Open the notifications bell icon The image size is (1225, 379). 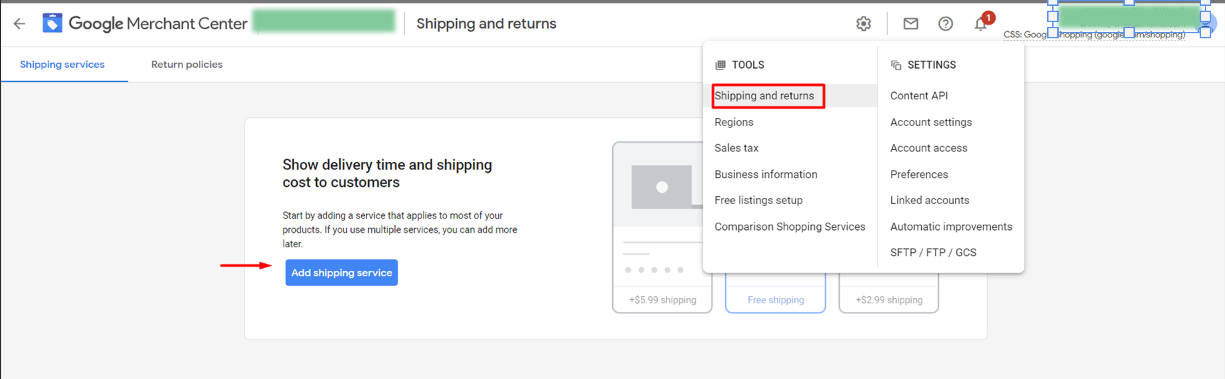coord(981,24)
